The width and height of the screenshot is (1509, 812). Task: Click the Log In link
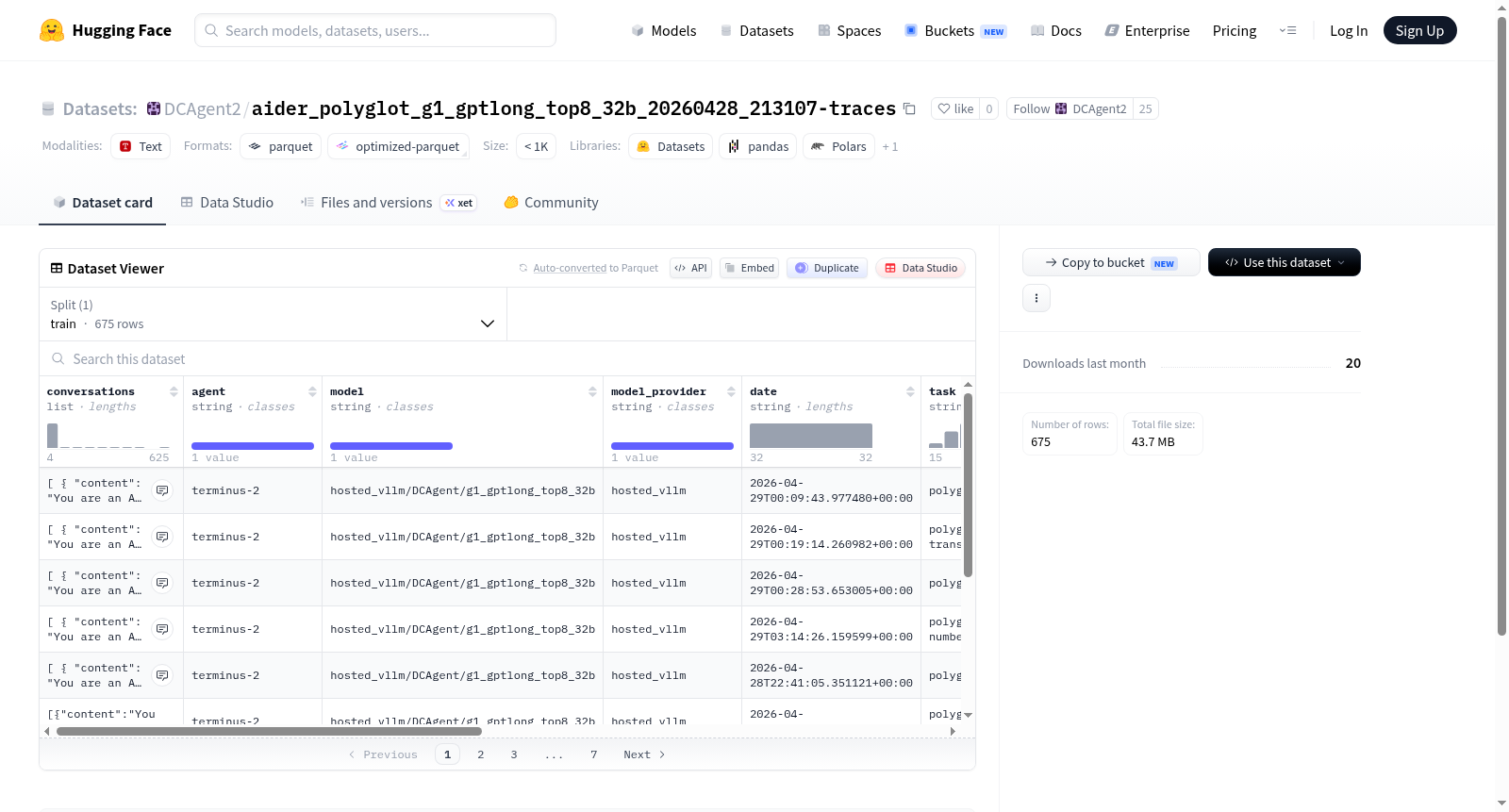point(1349,30)
